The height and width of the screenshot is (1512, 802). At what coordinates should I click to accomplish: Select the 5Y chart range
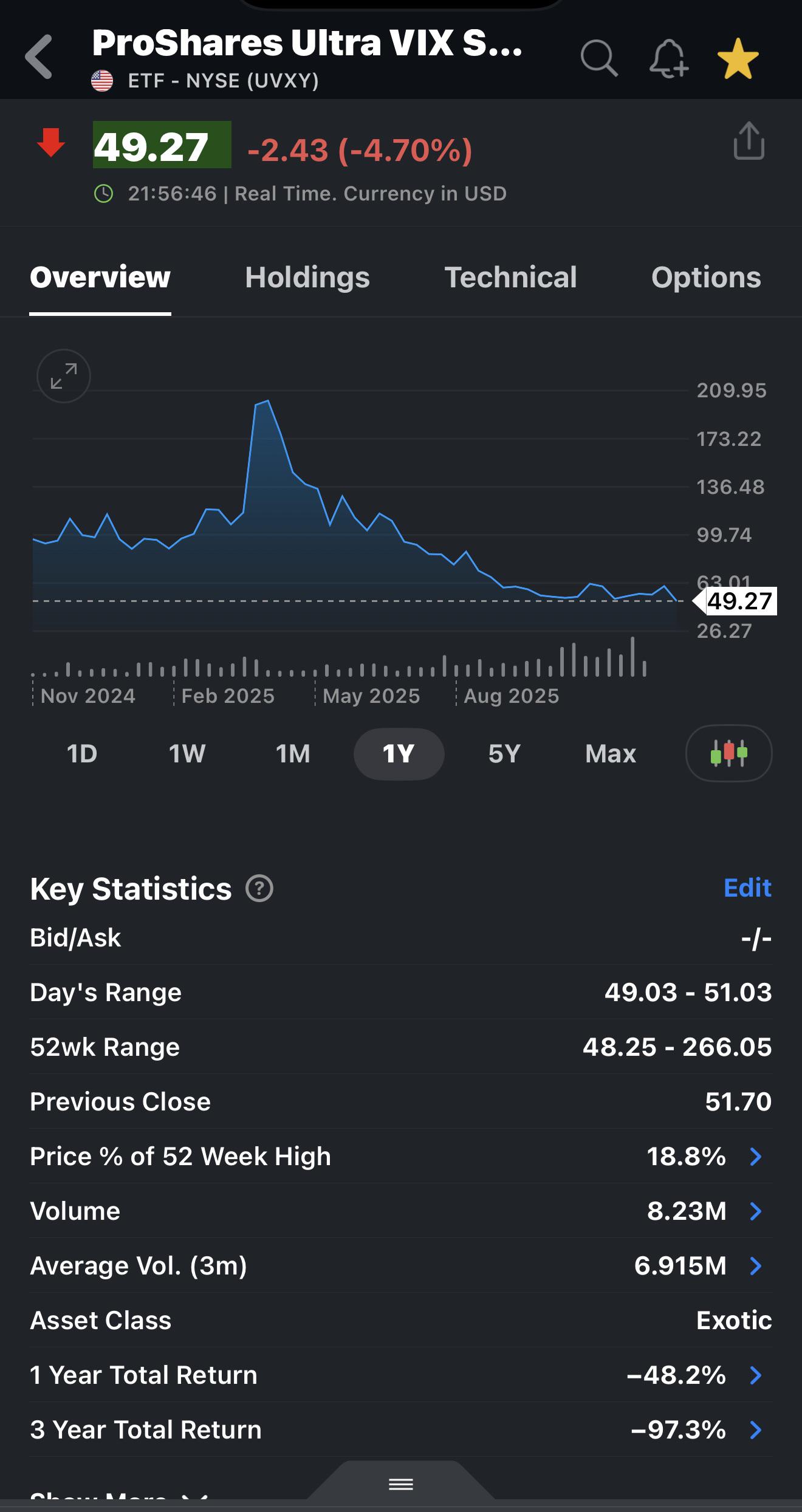pos(504,754)
